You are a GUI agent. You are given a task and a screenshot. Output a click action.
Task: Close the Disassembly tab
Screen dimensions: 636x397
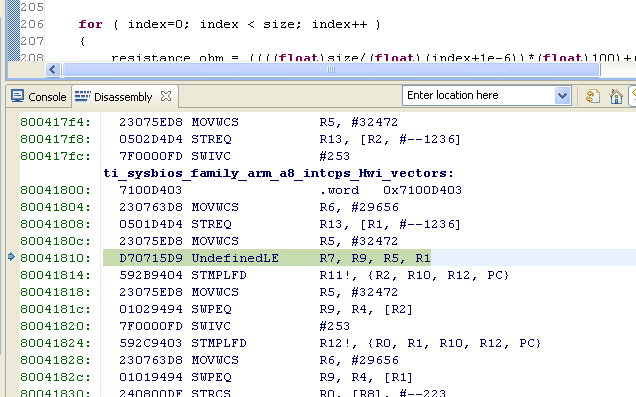pyautogui.click(x=166, y=97)
